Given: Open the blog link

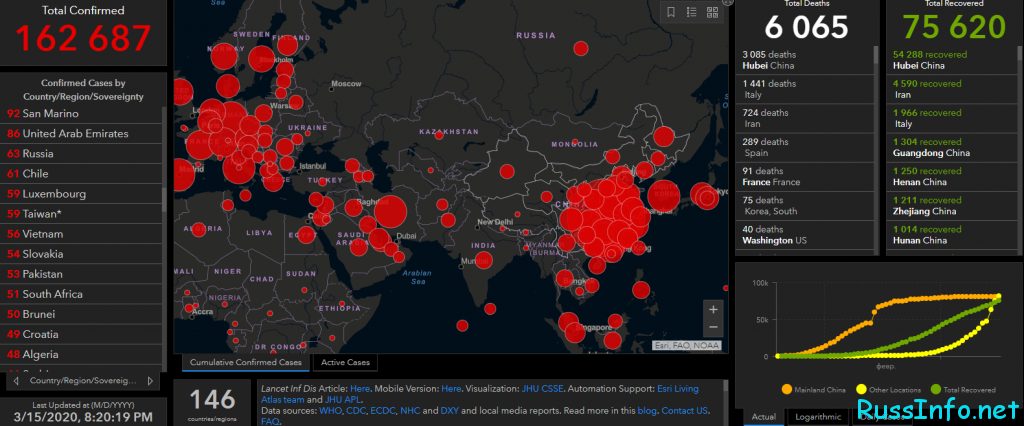Looking at the screenshot, I should [646, 411].
